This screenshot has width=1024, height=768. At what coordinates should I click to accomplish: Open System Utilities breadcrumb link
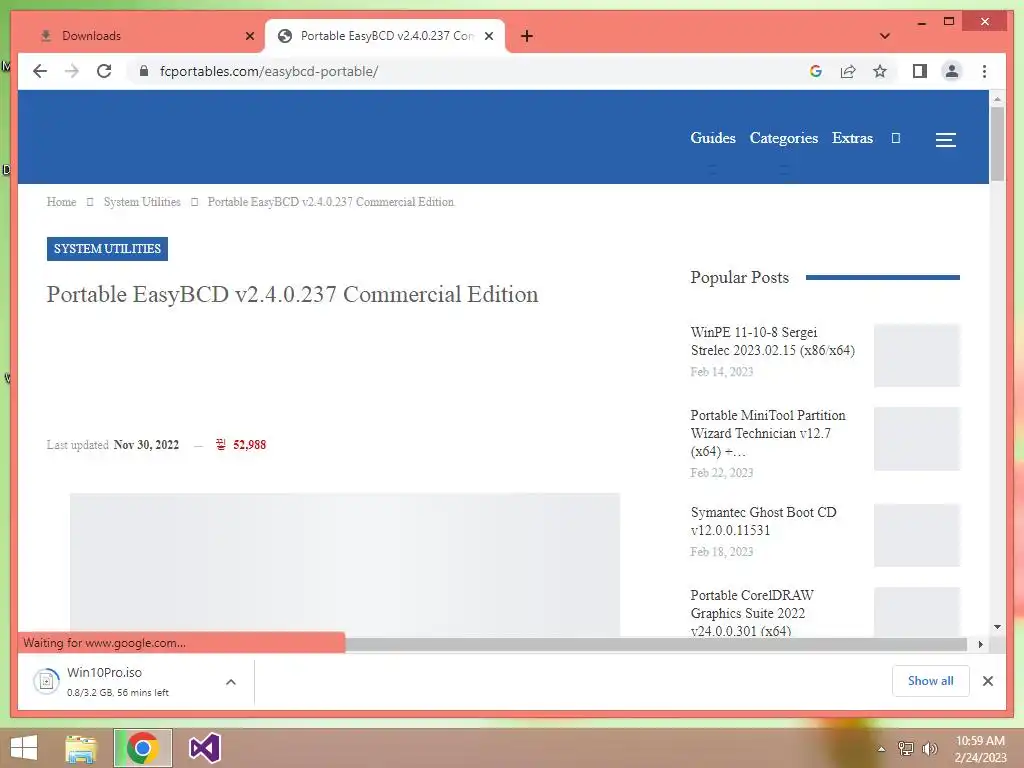point(142,202)
